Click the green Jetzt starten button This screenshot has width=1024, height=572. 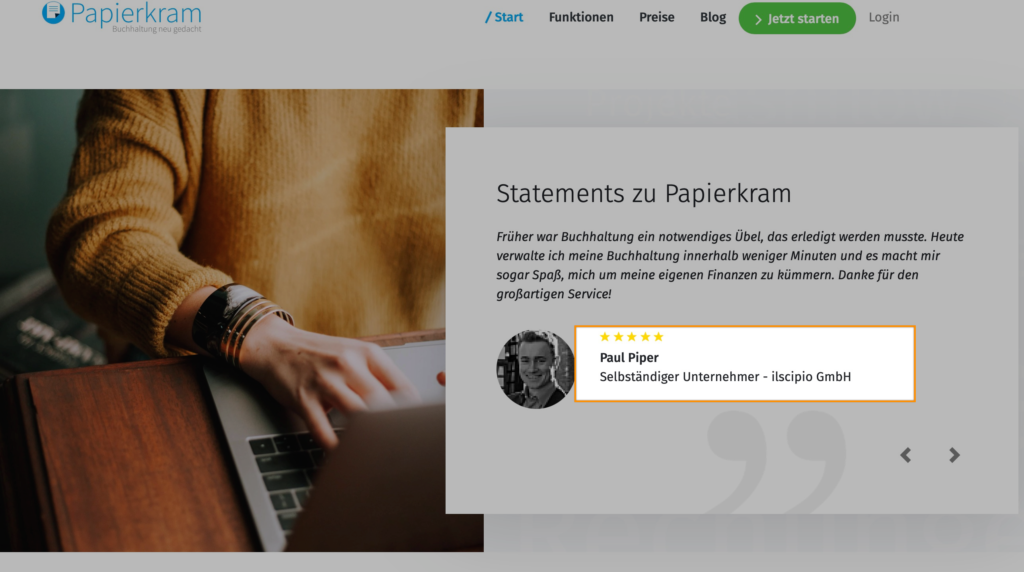click(x=797, y=18)
